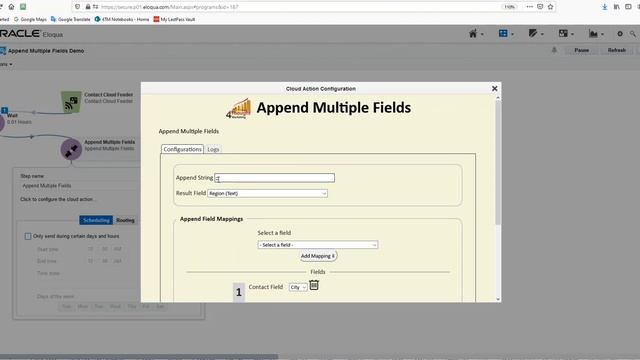
Task: Expand the Insight menu dropdown arrow
Action: (602, 35)
